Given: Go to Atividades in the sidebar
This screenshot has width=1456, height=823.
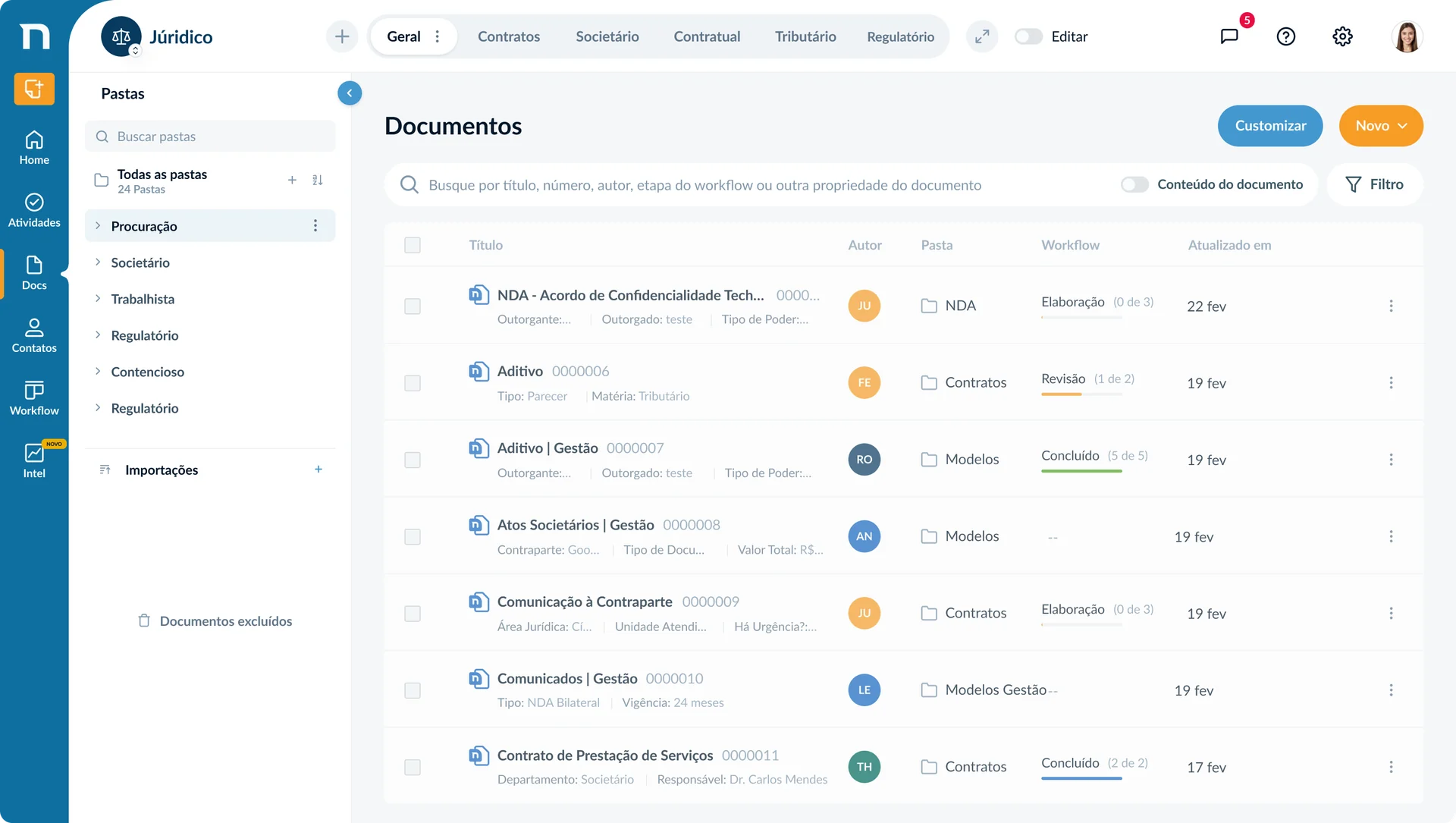Looking at the screenshot, I should coord(34,210).
